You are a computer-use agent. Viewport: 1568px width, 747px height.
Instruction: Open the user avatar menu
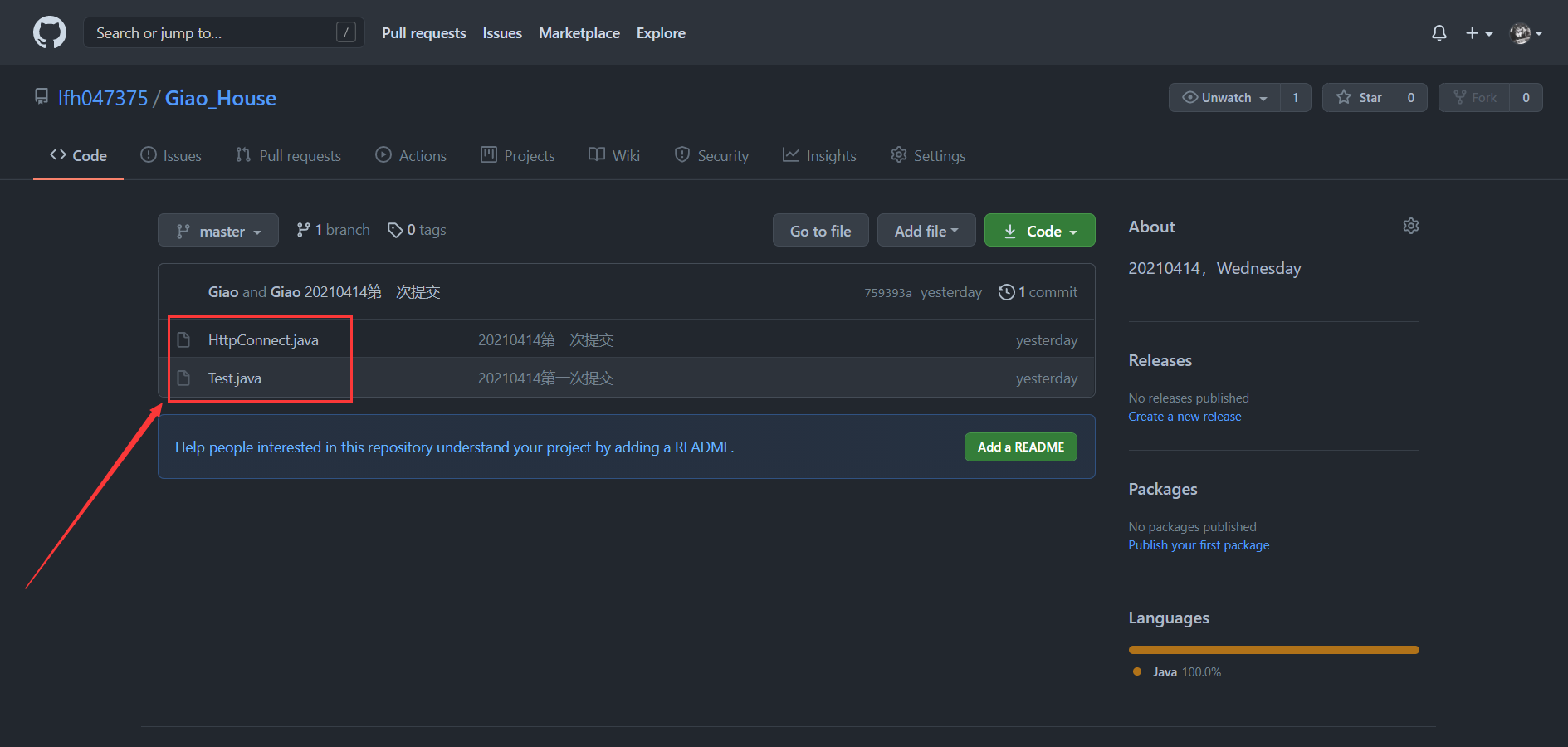pyautogui.click(x=1526, y=33)
